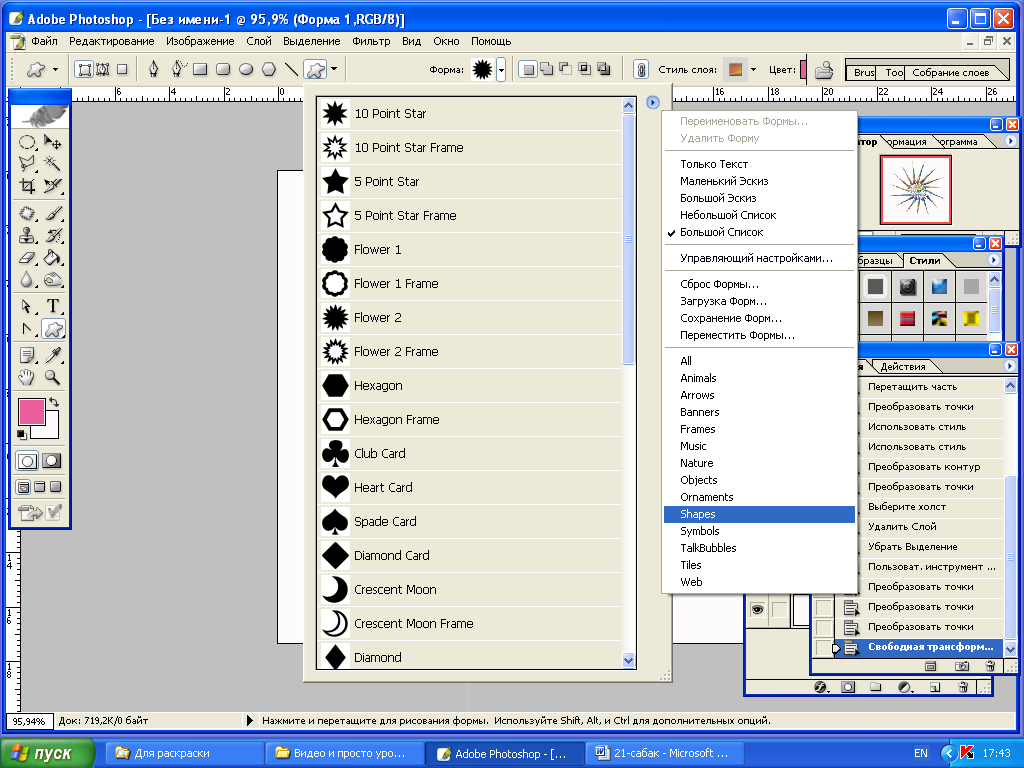Toggle the layer style link chain icon
The image size is (1024, 768).
[641, 69]
